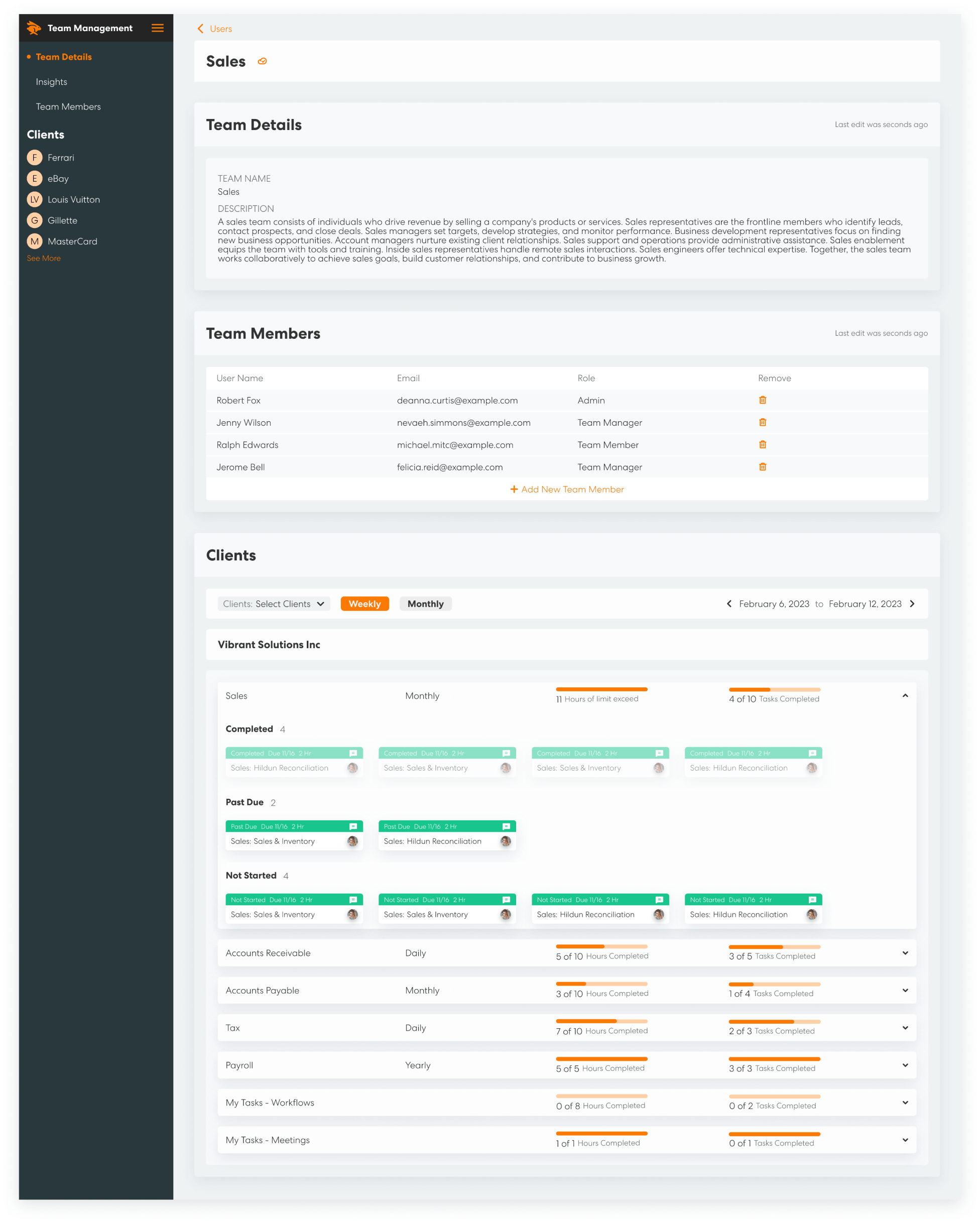
Task: Switch to Weekly view
Action: (364, 603)
